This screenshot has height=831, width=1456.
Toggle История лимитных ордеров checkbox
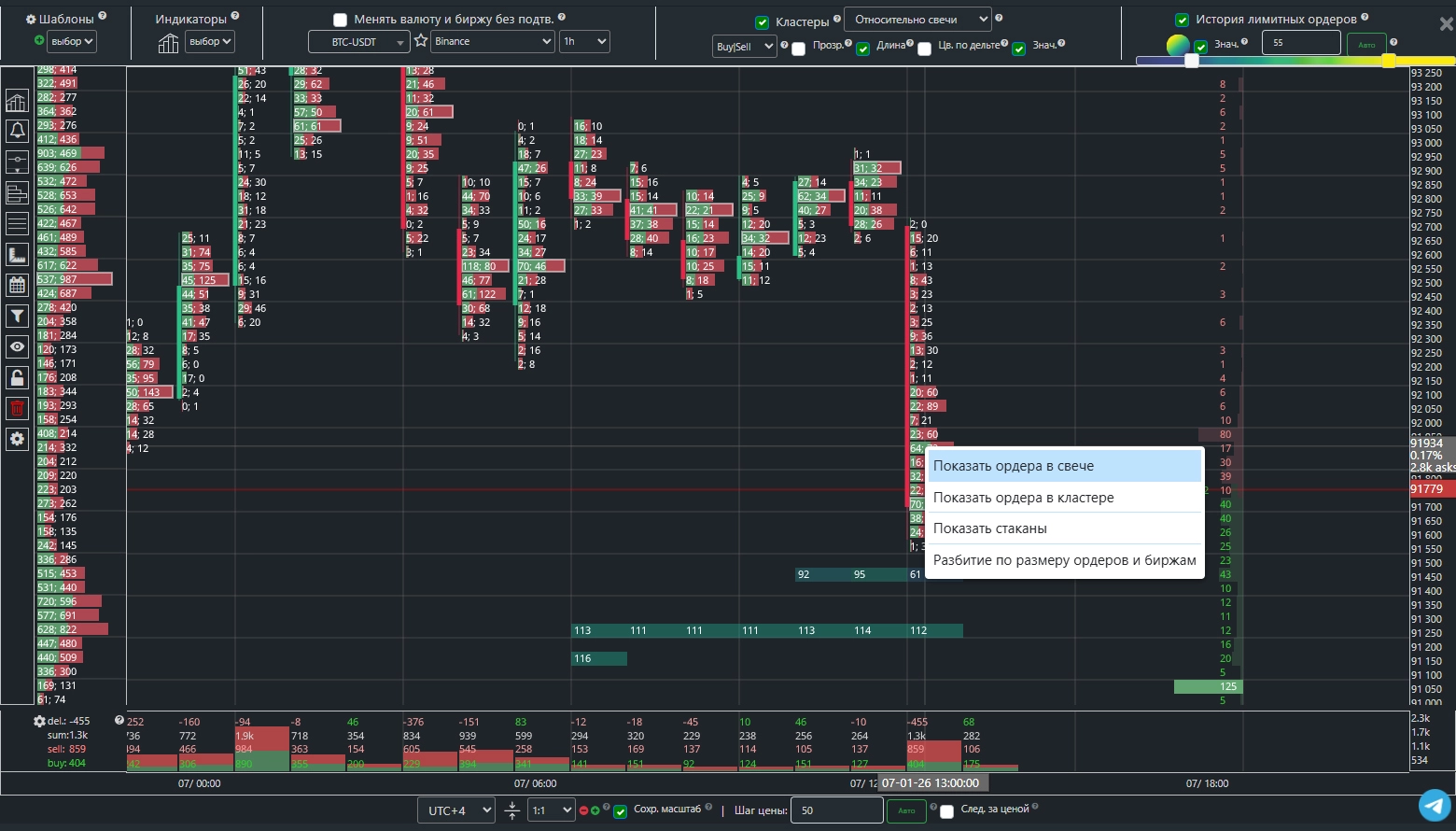[1182, 20]
